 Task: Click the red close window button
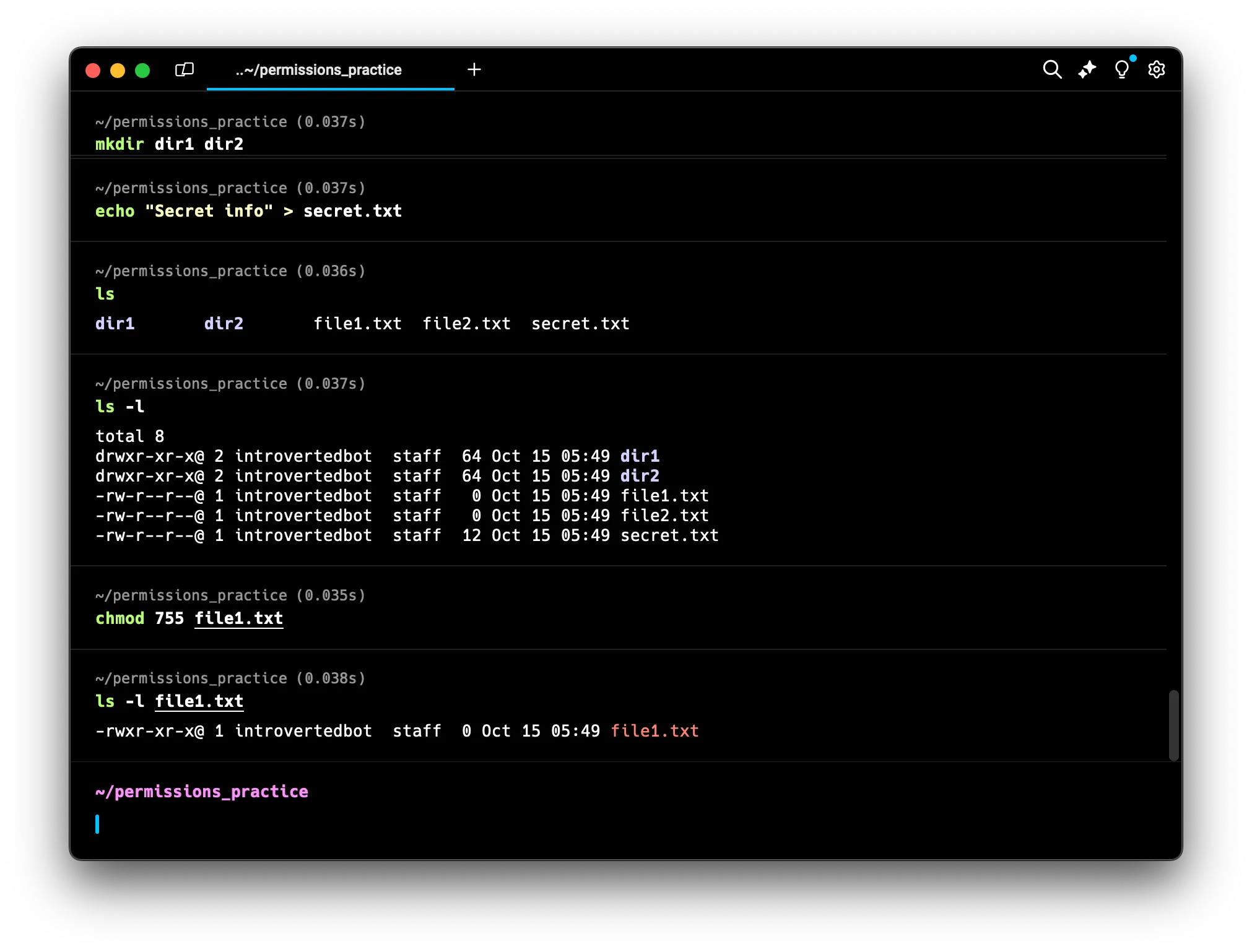click(x=93, y=71)
